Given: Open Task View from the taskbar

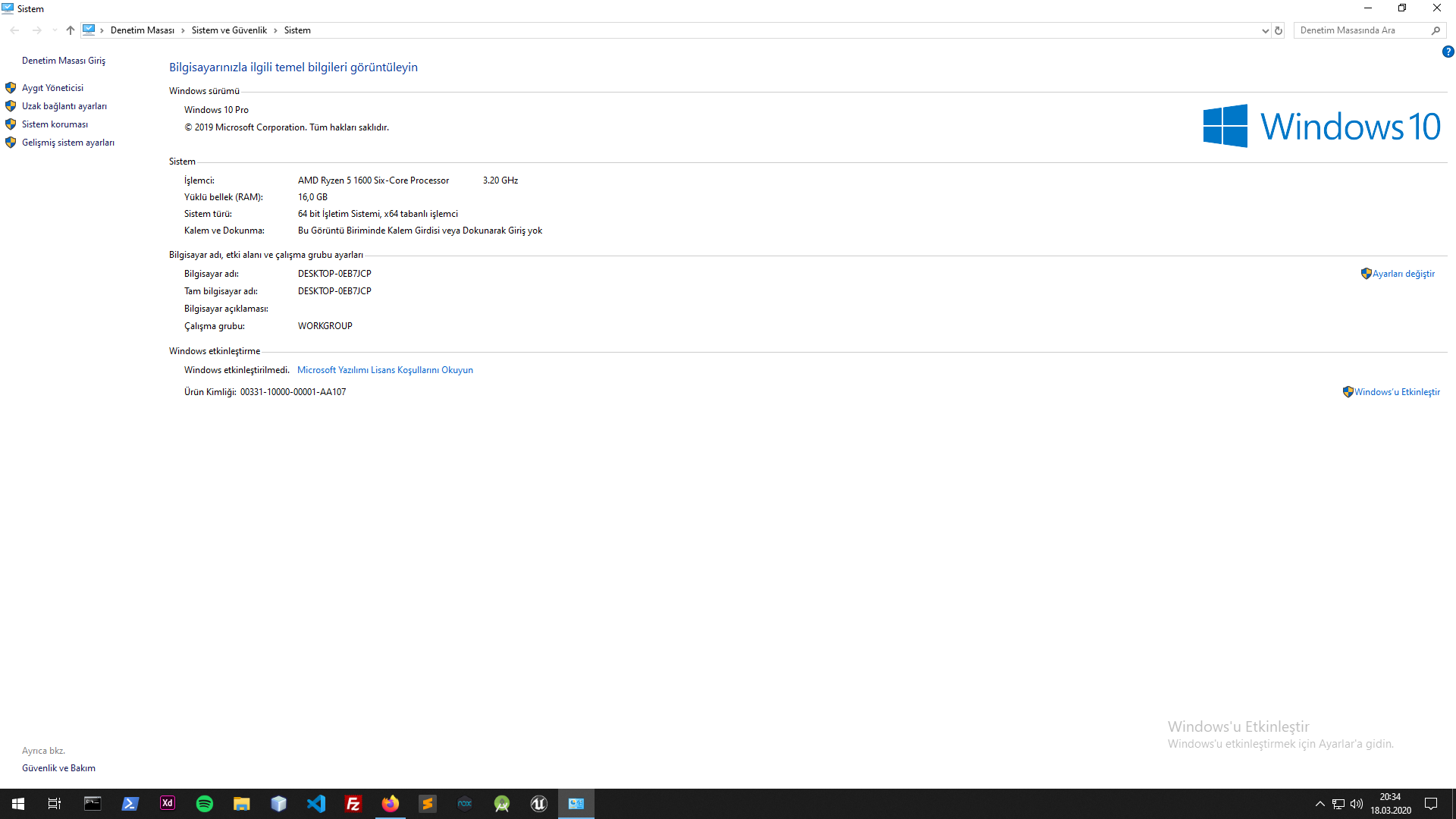Looking at the screenshot, I should coord(55,804).
